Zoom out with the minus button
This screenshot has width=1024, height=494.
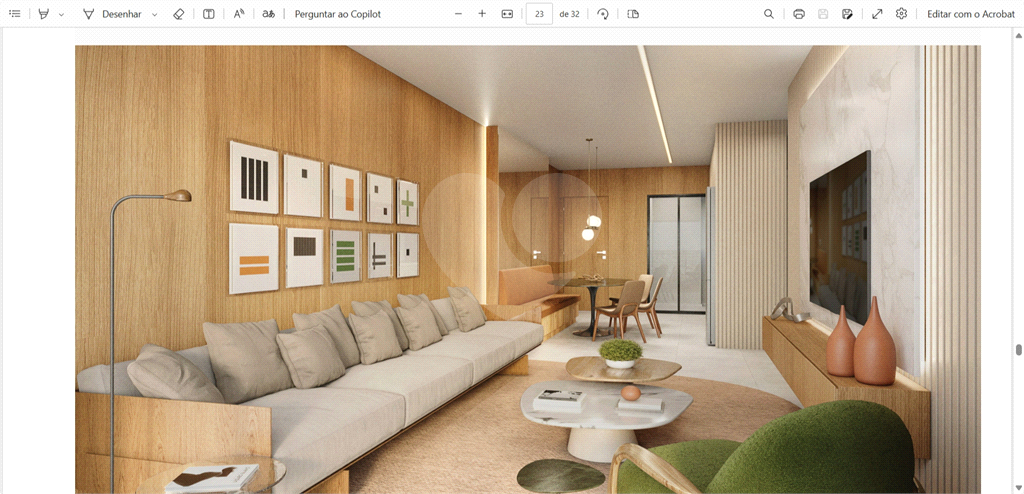(458, 14)
